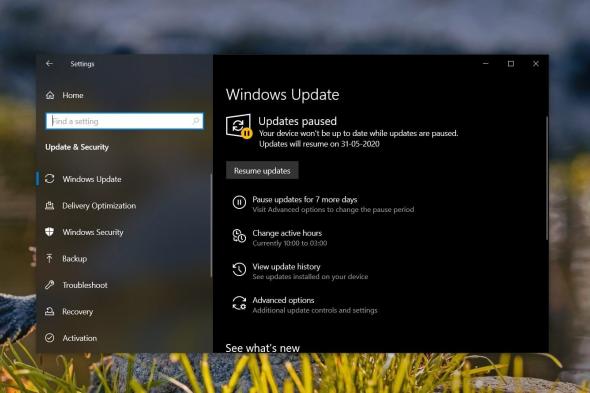Click the active hours clock icon
Screen dimensions: 590x393
point(239,236)
